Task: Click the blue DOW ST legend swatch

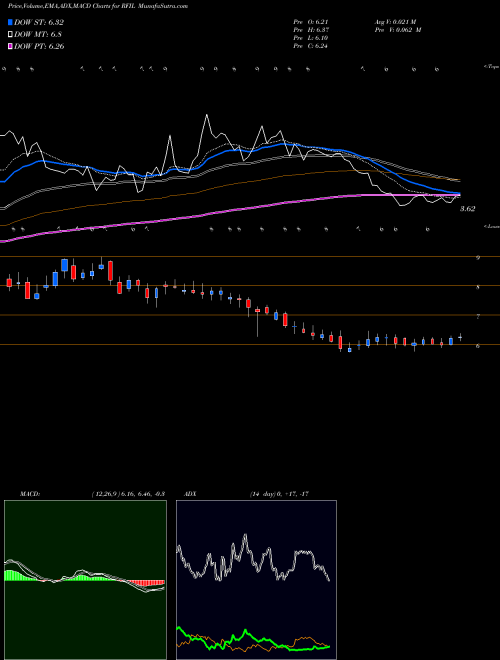Action: pyautogui.click(x=11, y=22)
